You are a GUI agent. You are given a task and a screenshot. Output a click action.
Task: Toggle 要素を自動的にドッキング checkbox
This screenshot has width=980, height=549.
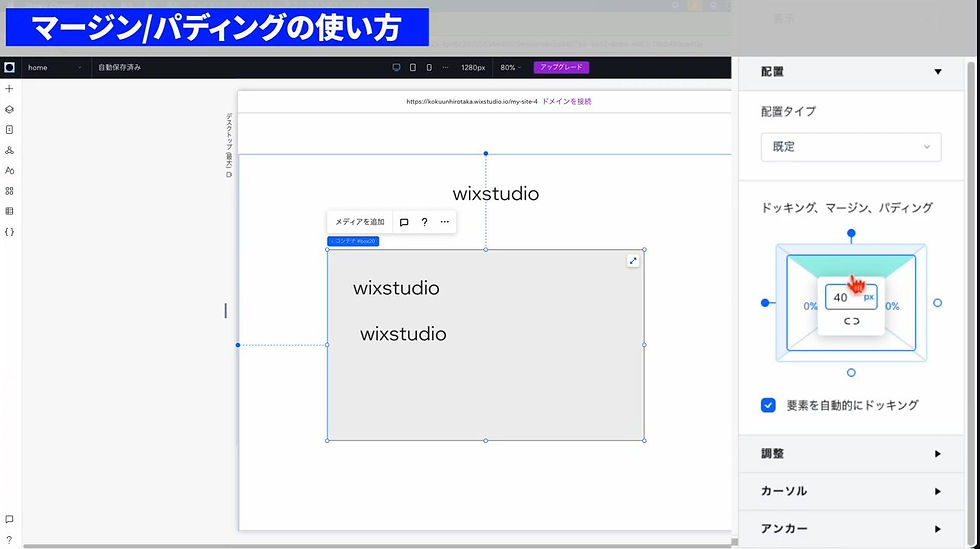[768, 405]
